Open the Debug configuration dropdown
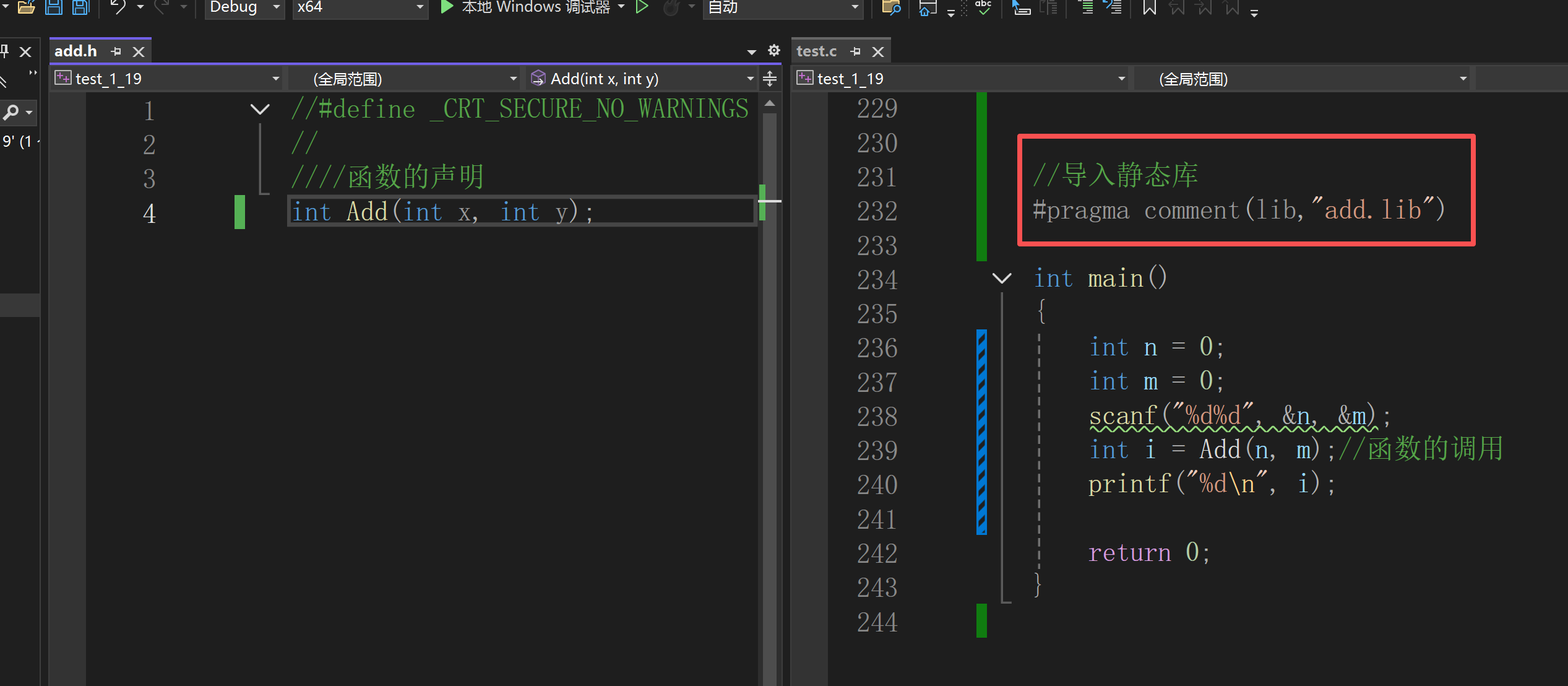 click(x=244, y=7)
